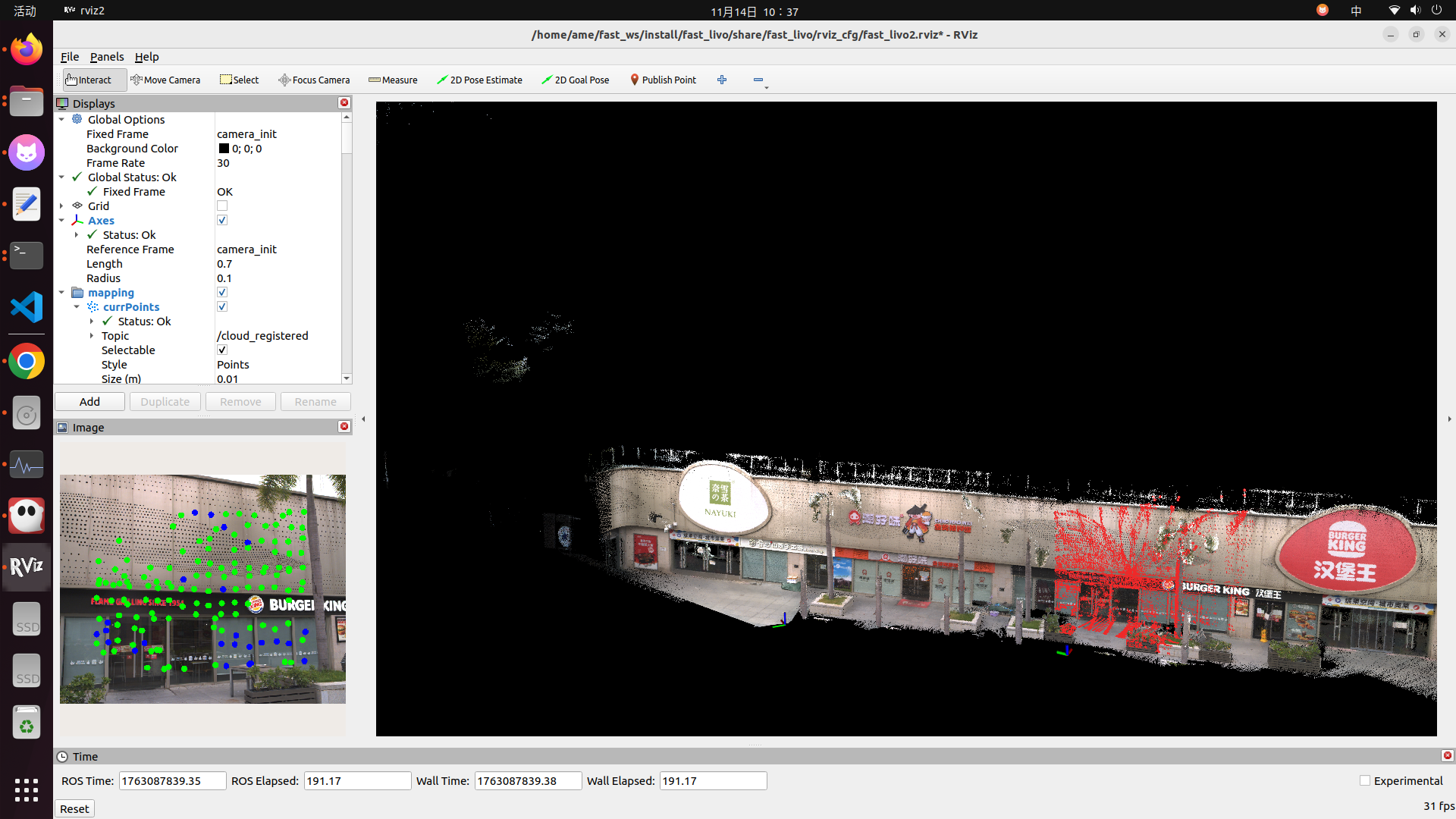Expand Status: Ok under currPoints
1456x819 pixels.
tap(91, 321)
